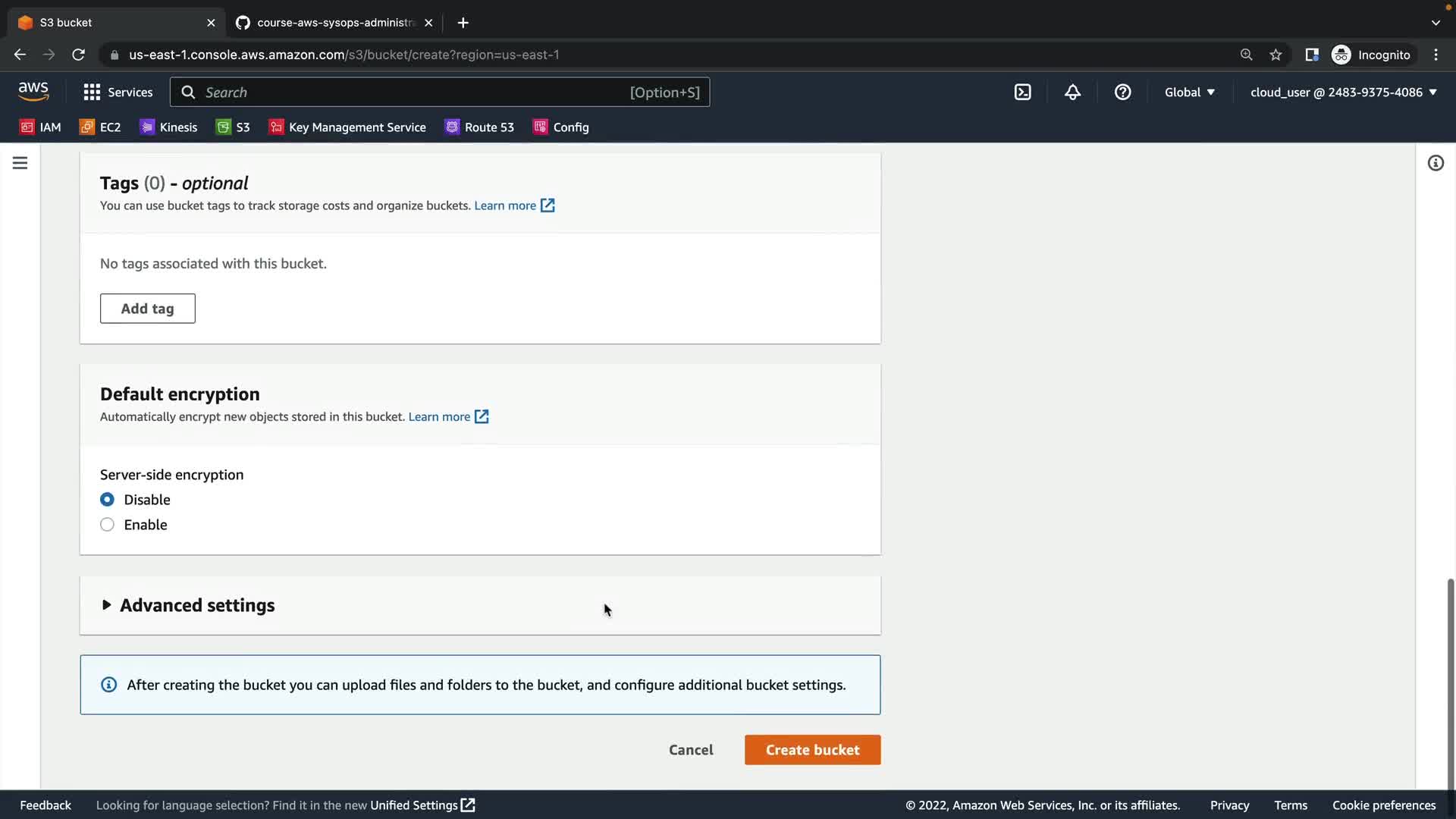Click the help question mark icon
This screenshot has height=819, width=1456.
pyautogui.click(x=1122, y=92)
